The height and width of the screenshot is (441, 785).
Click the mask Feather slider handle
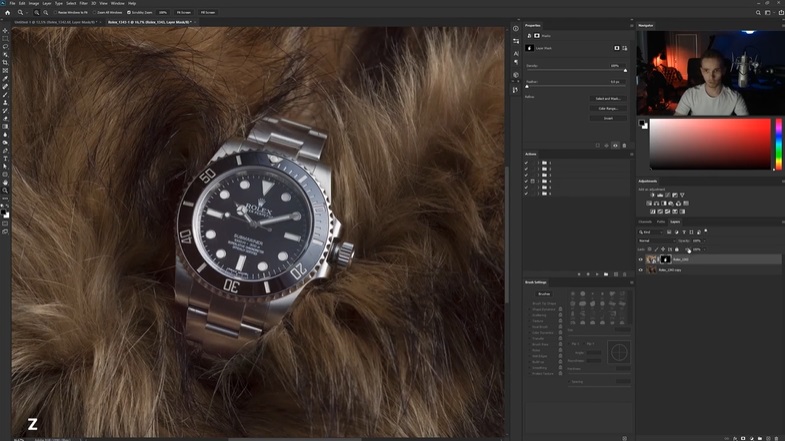click(527, 87)
